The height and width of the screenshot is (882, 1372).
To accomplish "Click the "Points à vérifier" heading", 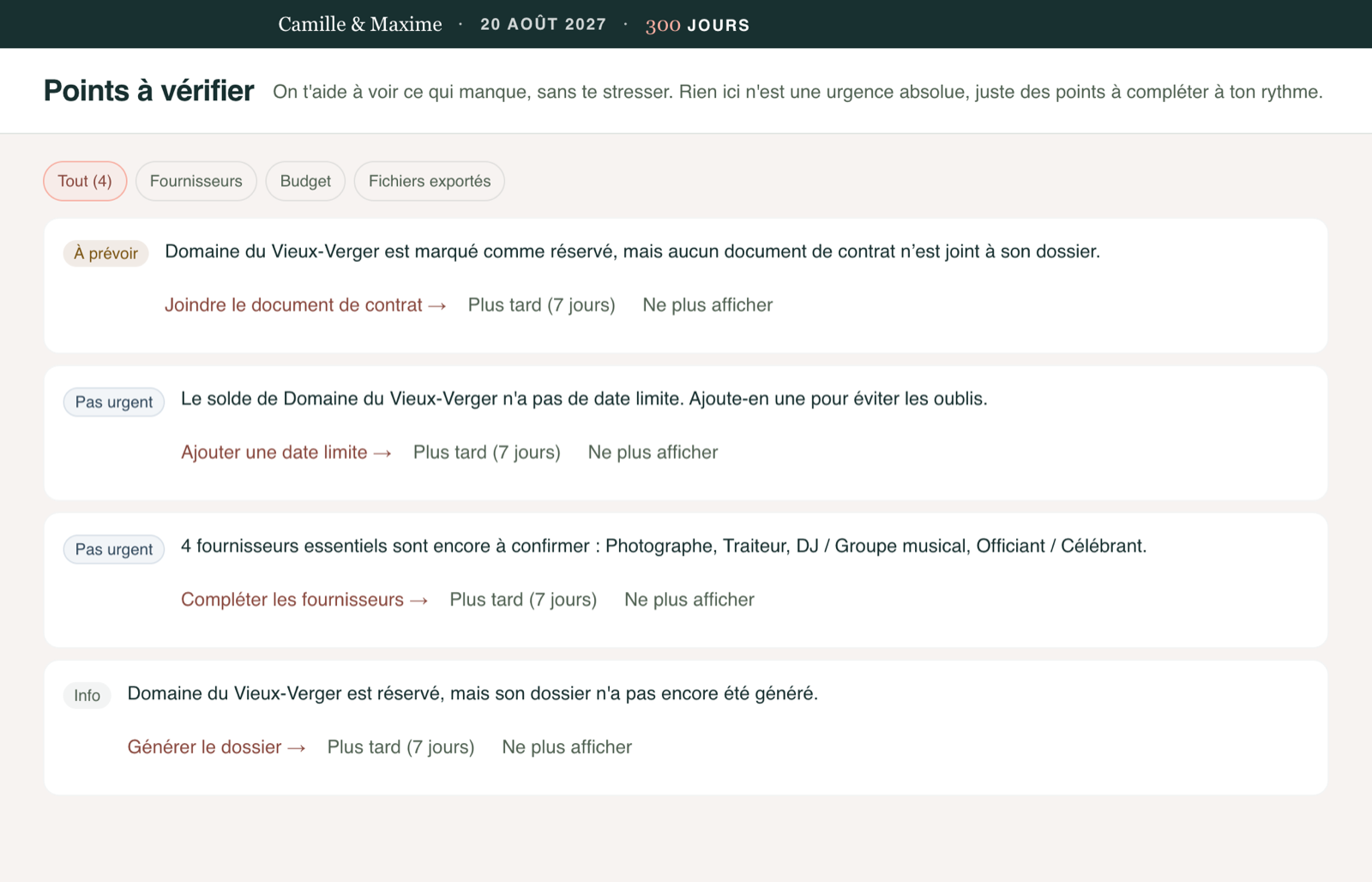I will (149, 91).
